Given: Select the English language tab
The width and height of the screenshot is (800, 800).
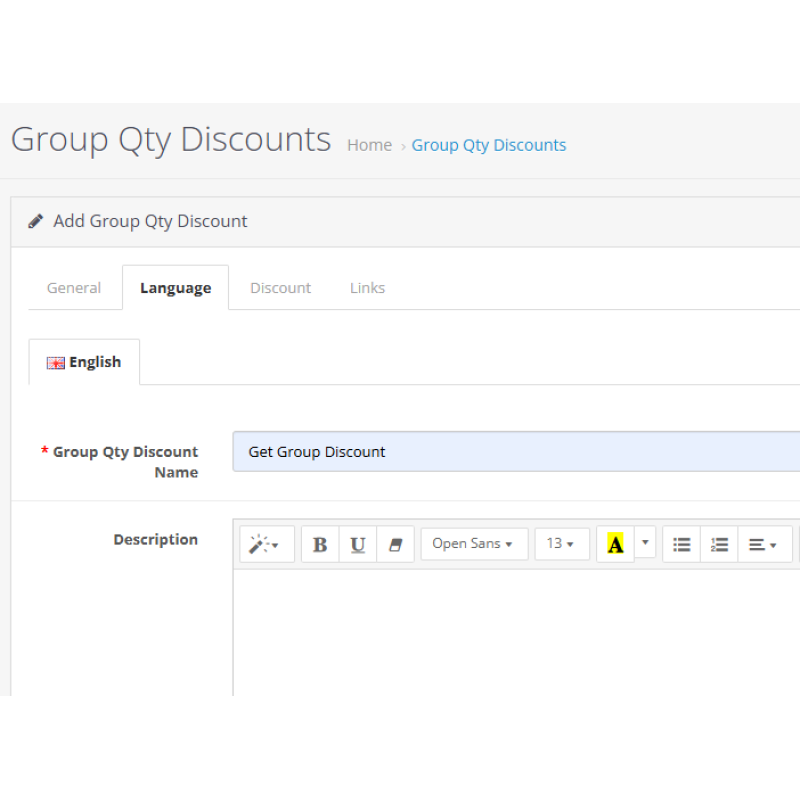Looking at the screenshot, I should click(84, 362).
